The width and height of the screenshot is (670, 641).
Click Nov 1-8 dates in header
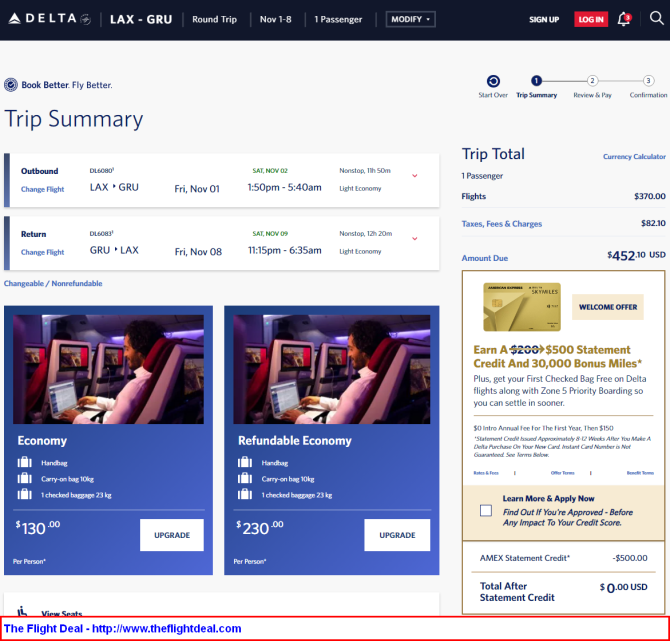(276, 19)
